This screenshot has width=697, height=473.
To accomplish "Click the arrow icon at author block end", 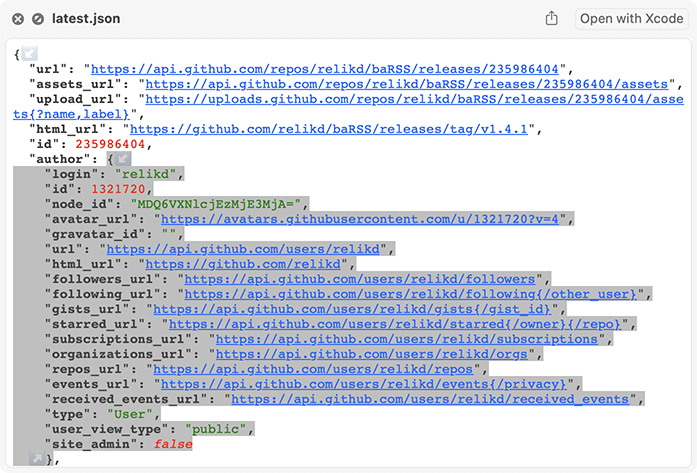I will coord(38,458).
